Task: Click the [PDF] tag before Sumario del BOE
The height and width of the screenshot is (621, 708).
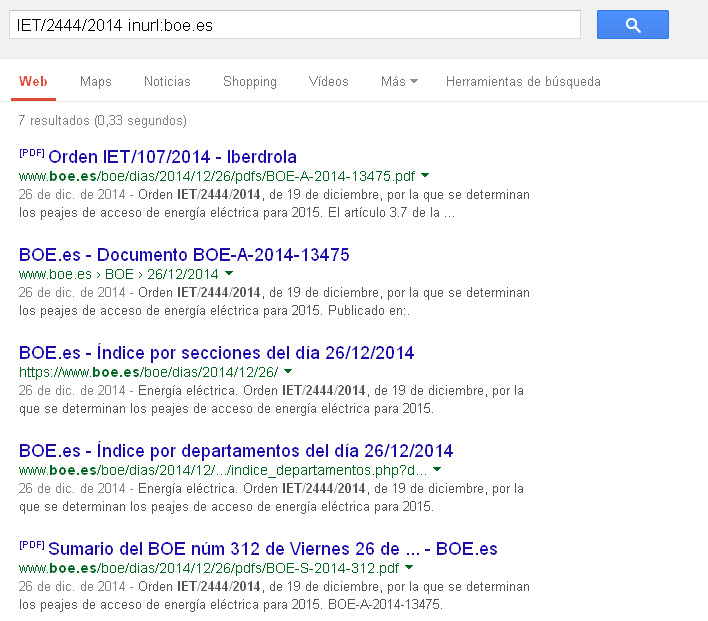Action: (32, 545)
